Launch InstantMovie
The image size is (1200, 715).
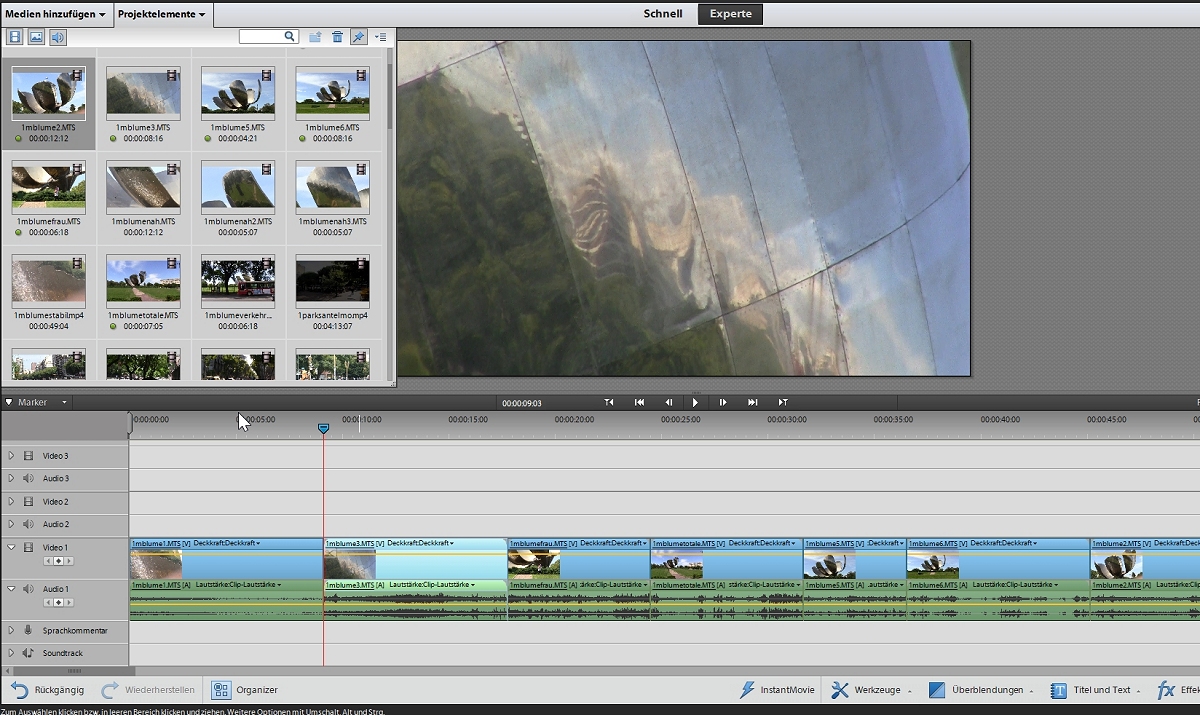coord(777,690)
